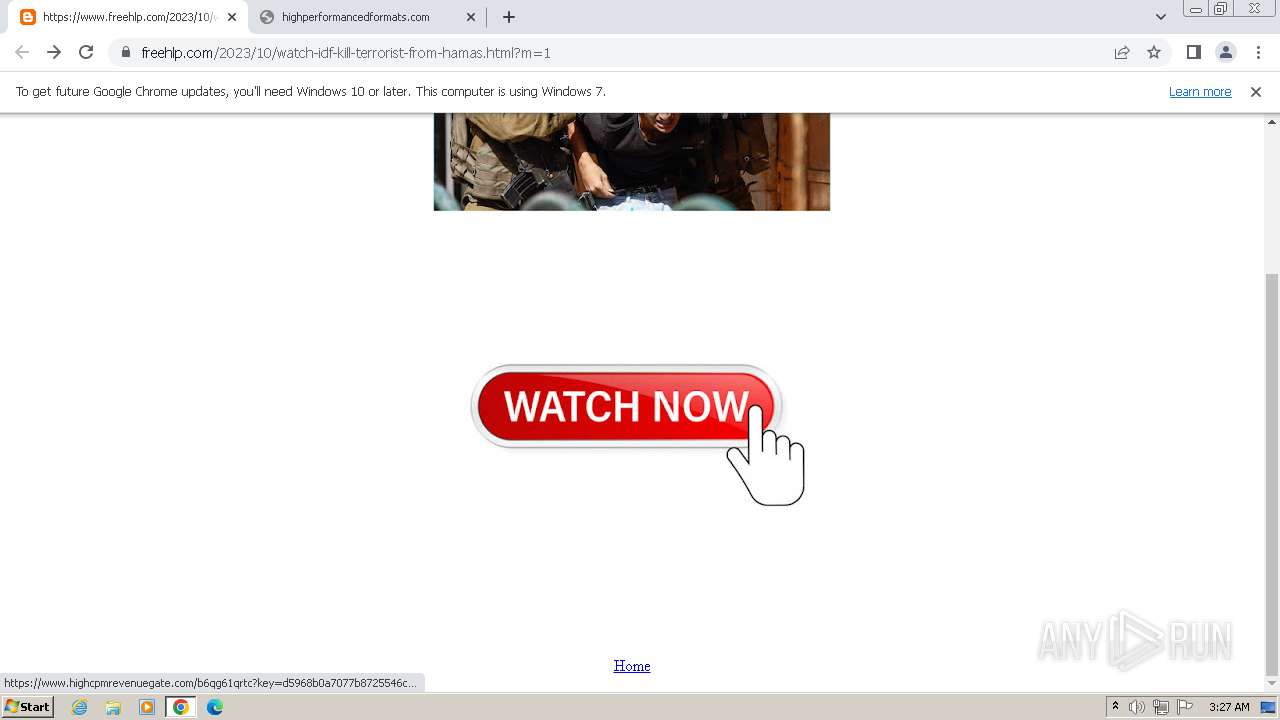The width and height of the screenshot is (1280, 720).
Task: Click the page vertical scrollbar thumb
Action: [1272, 474]
